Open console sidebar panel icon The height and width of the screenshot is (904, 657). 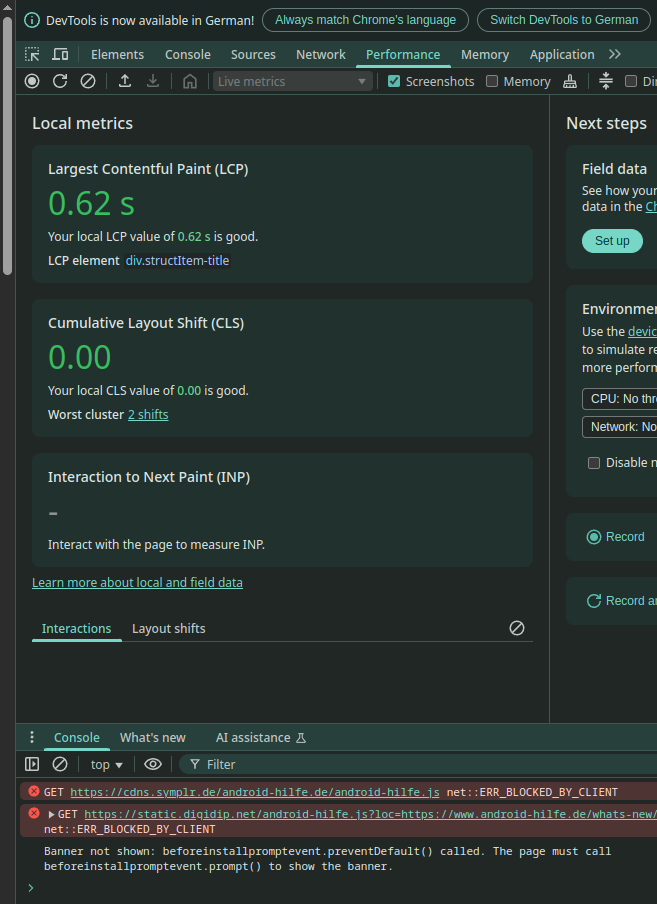(32, 764)
